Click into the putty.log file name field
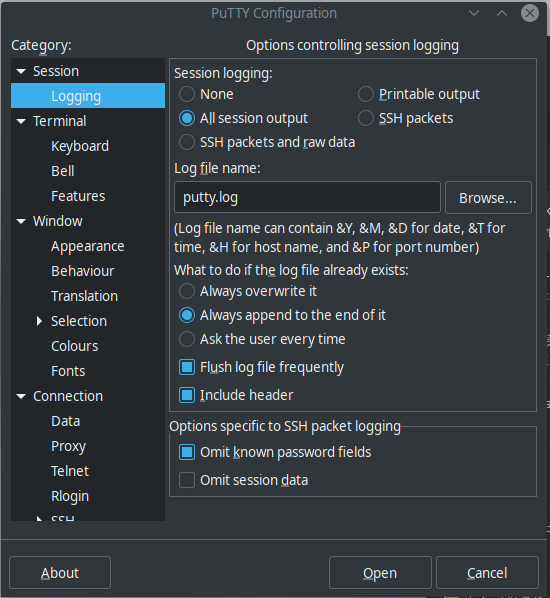 coord(307,197)
